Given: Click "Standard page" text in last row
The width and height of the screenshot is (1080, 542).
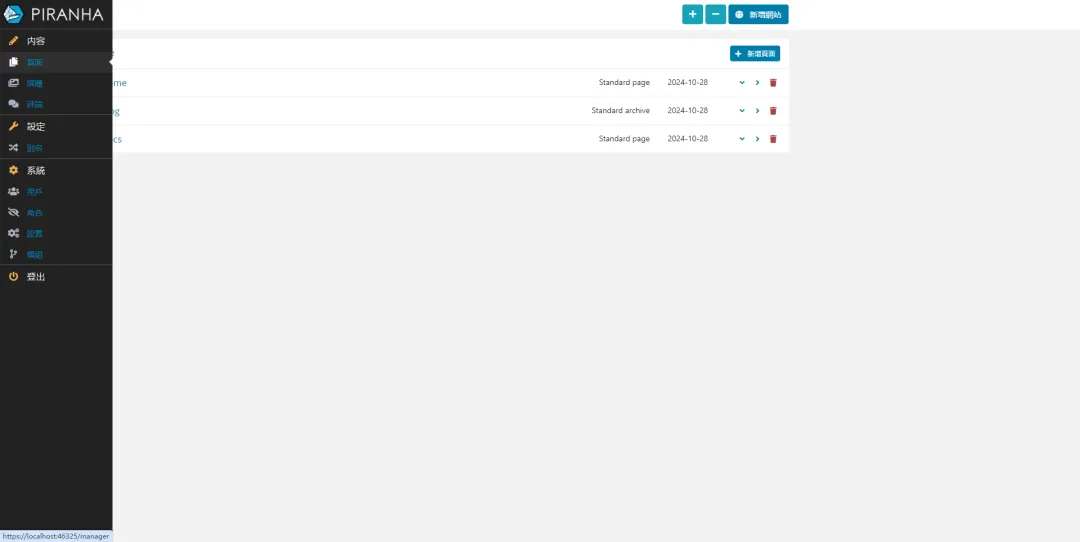Looking at the screenshot, I should [x=624, y=138].
